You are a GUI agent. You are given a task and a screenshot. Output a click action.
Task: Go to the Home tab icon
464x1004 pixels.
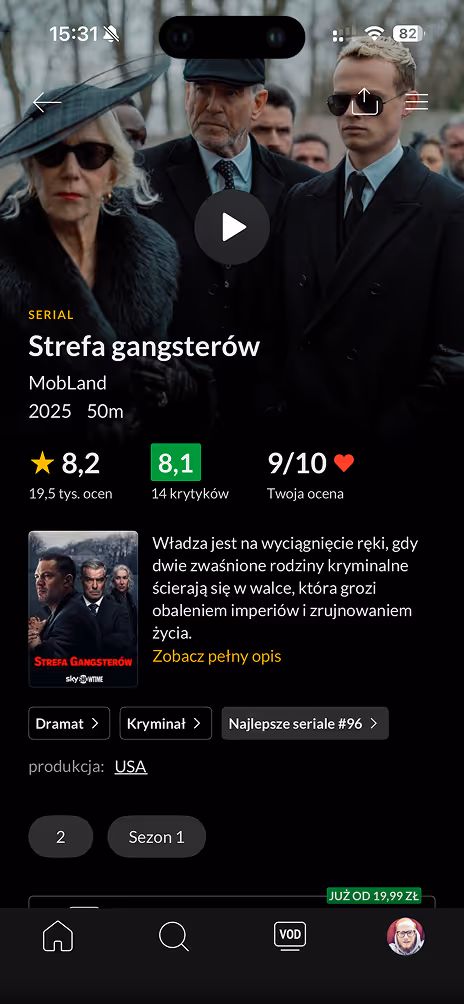pyautogui.click(x=58, y=937)
